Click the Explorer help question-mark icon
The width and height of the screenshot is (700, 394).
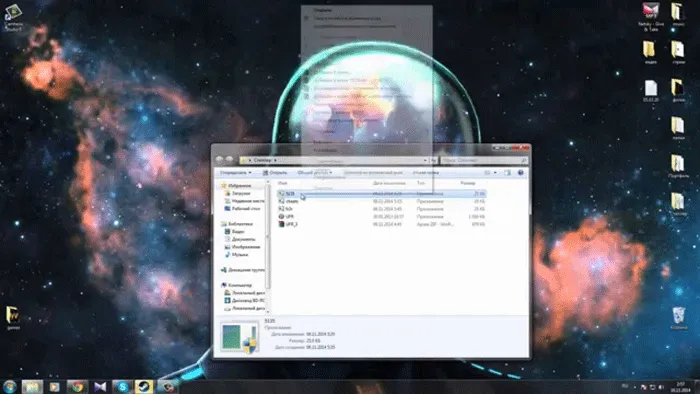coord(521,173)
